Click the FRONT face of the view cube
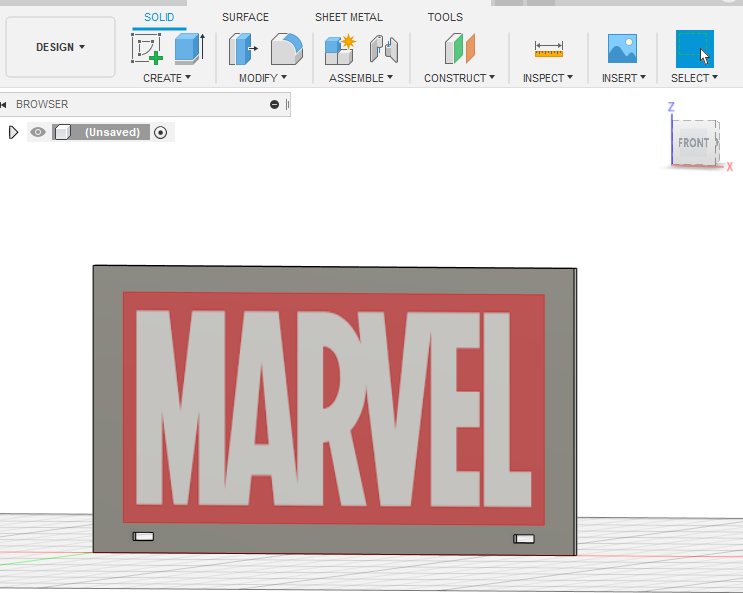This screenshot has width=743, height=593. coord(693,143)
